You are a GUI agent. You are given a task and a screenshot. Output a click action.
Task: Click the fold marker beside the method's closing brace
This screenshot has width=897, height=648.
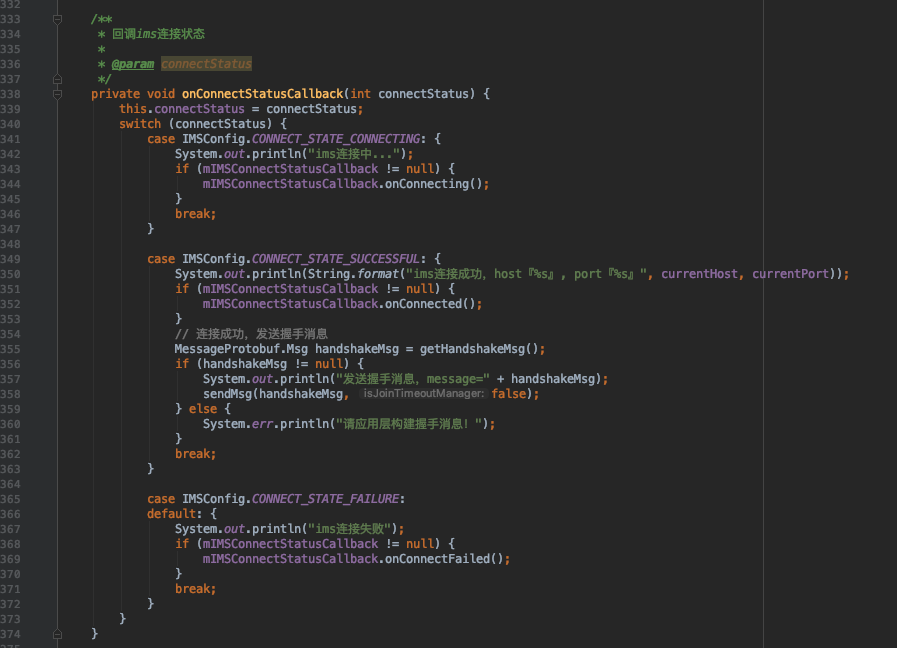click(x=57, y=634)
